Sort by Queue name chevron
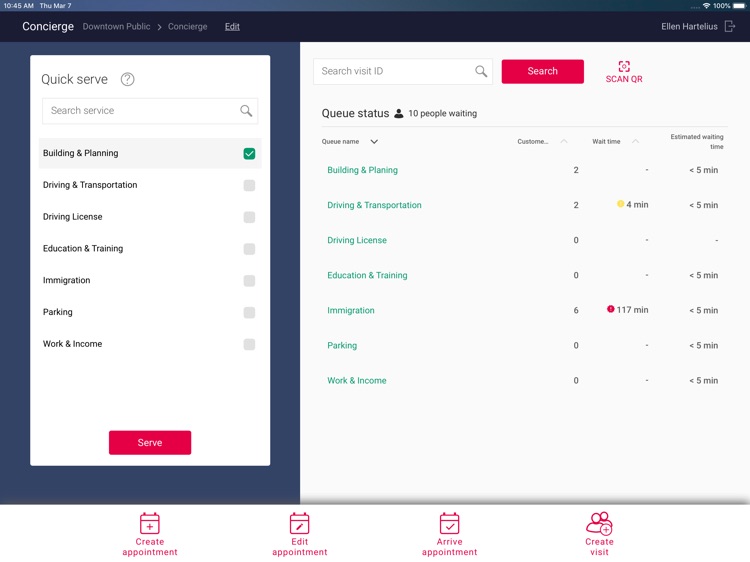750x562 pixels. 374,142
